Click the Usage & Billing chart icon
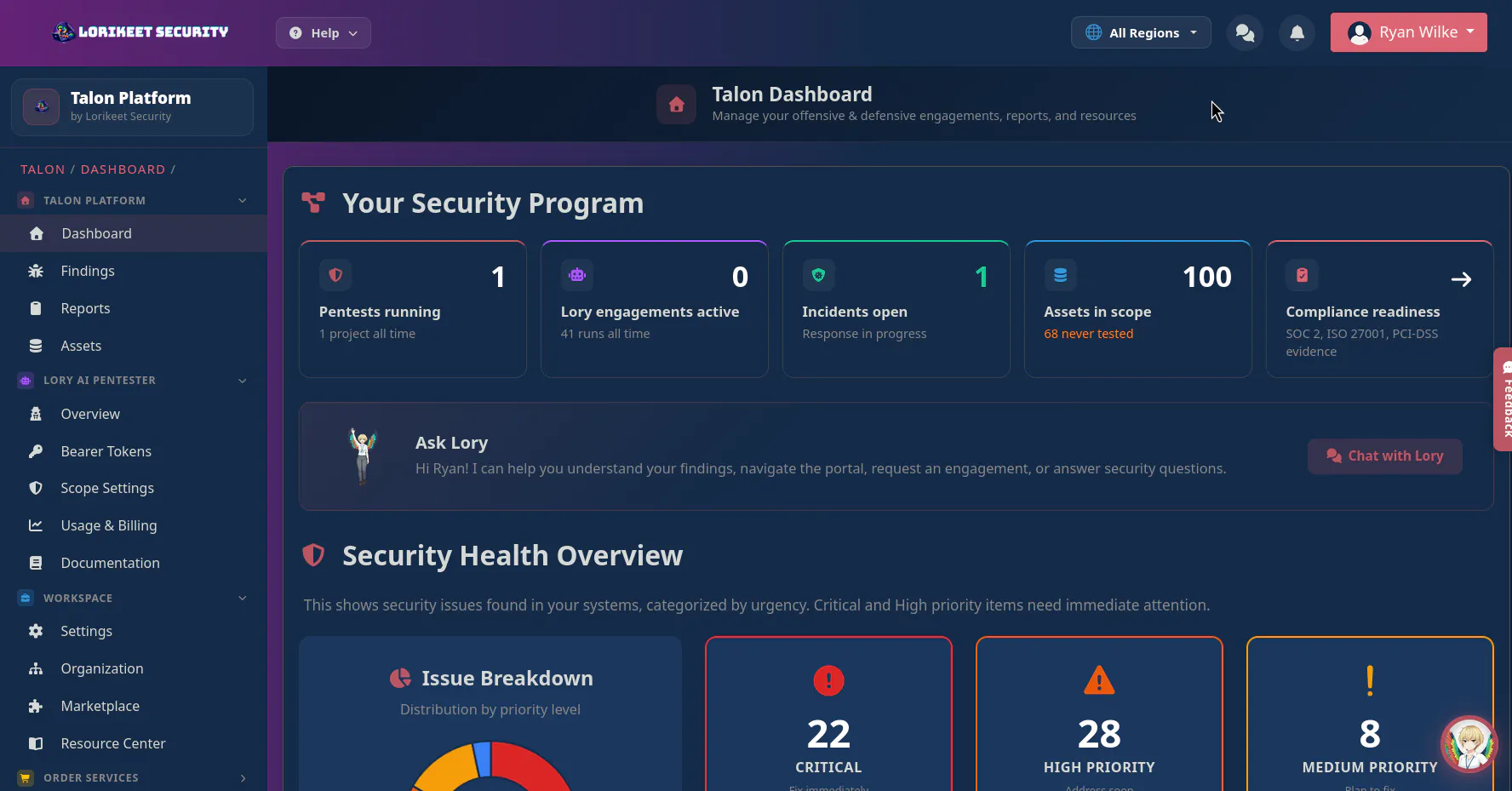 coord(36,525)
